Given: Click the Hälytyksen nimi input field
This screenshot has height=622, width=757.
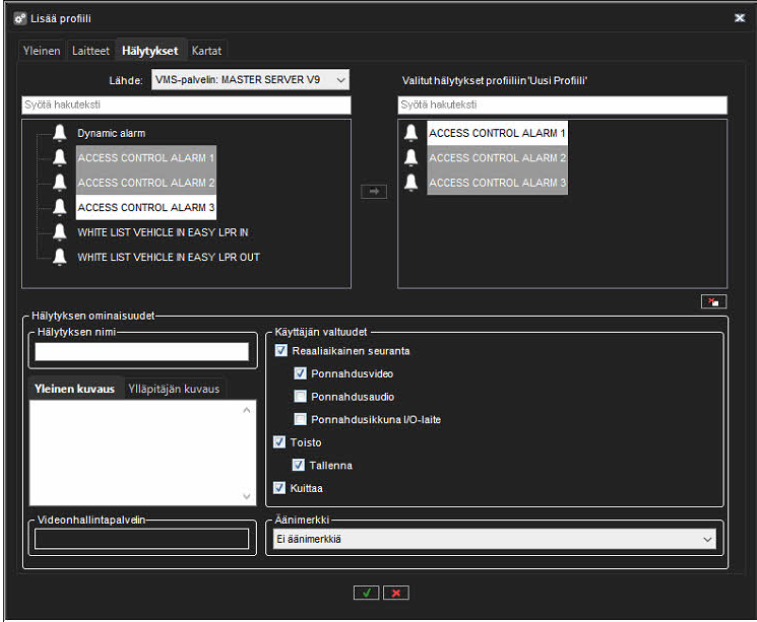Looking at the screenshot, I should click(x=141, y=351).
